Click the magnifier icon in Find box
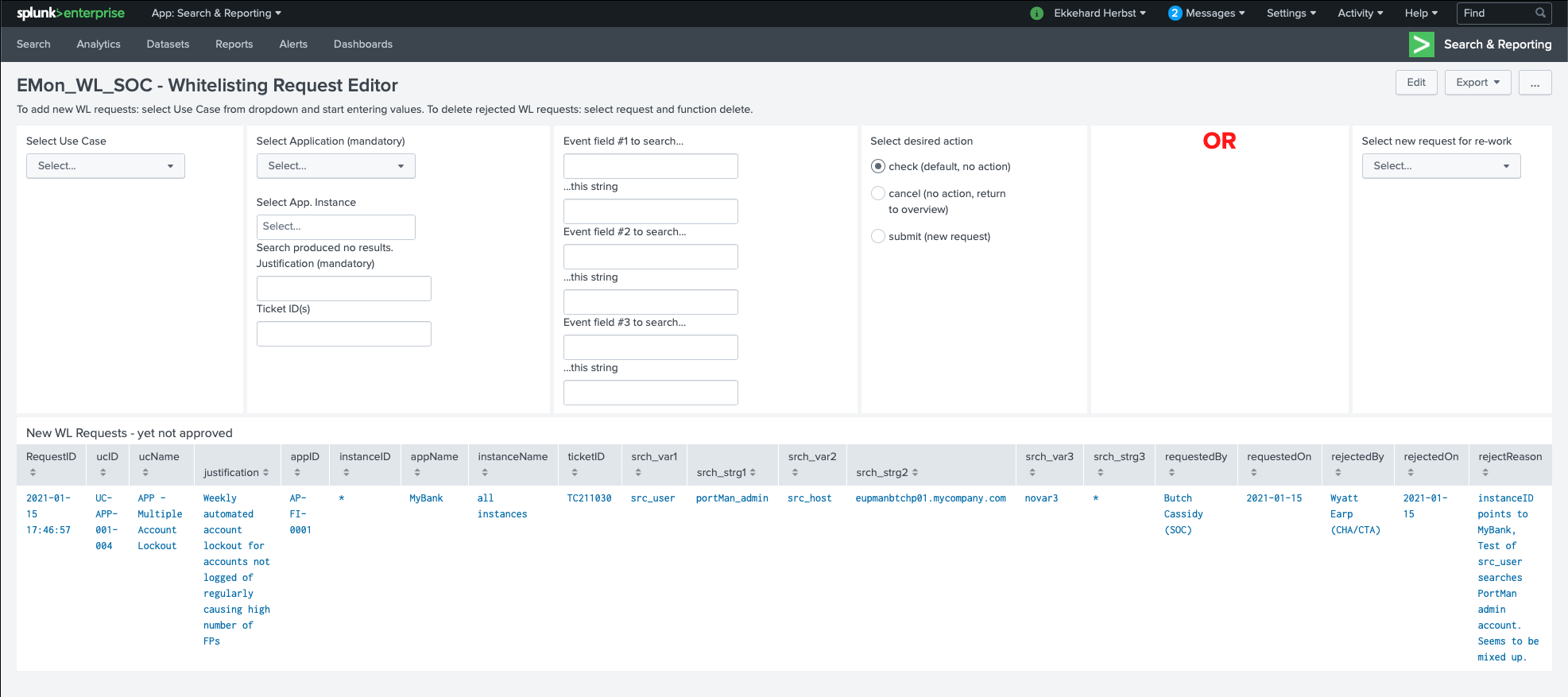 point(1540,14)
